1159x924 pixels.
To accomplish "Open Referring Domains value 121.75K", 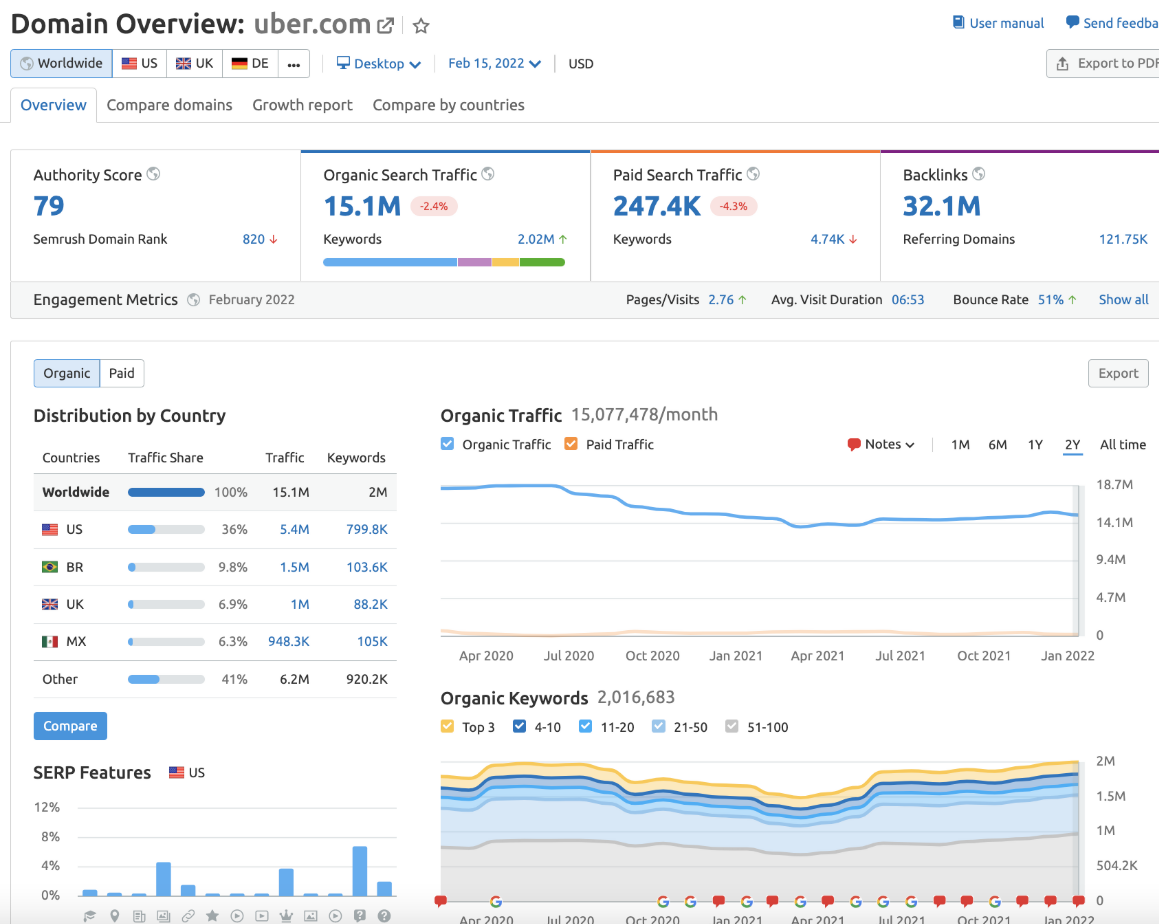I will coord(1123,239).
